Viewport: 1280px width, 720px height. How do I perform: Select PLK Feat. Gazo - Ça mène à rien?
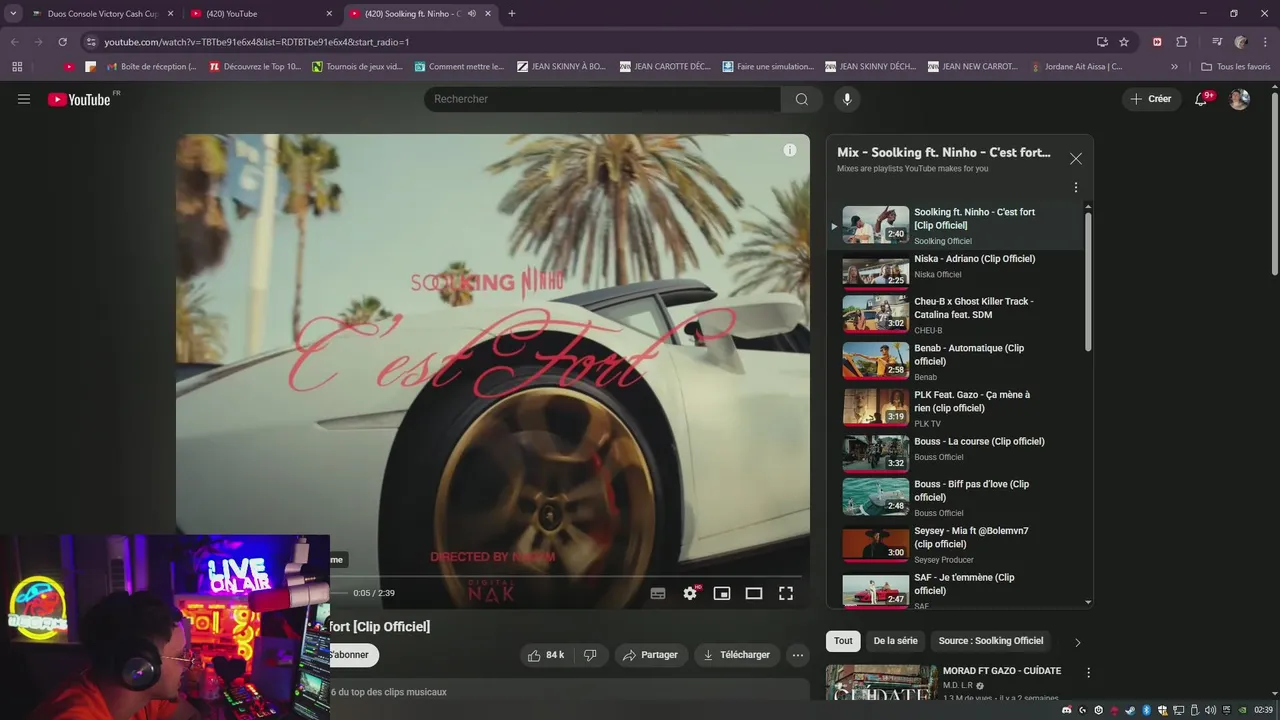point(955,408)
